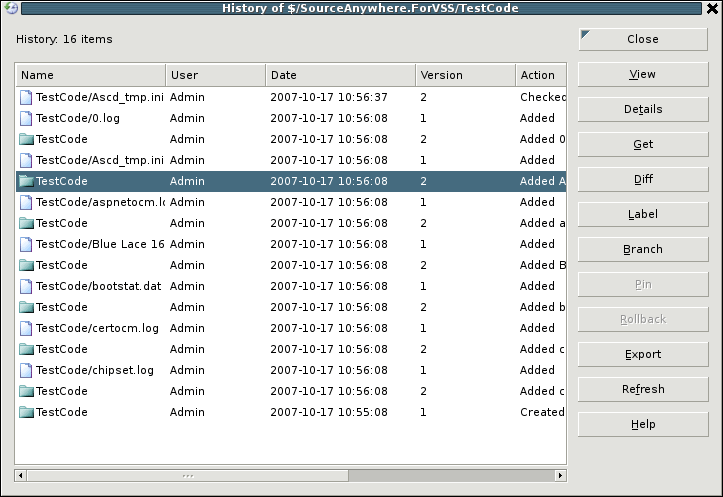Screen dimensions: 723x497
Task: Click folder icon of highlighted TestCode row
Action: click(x=26, y=181)
